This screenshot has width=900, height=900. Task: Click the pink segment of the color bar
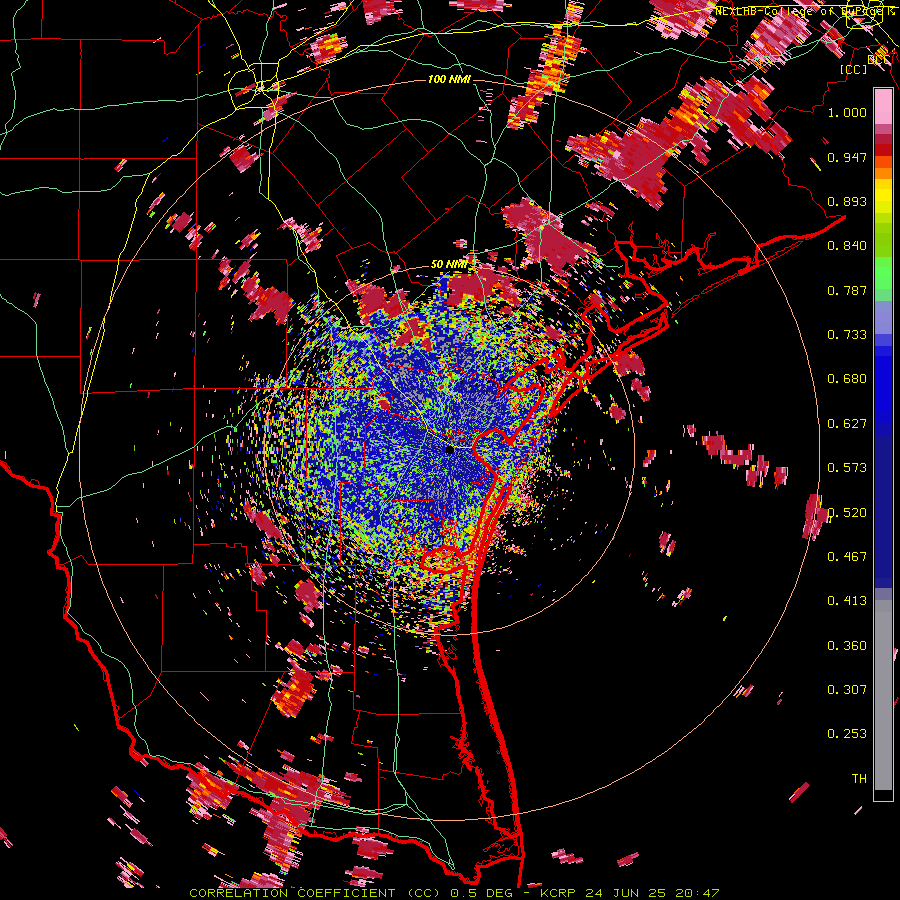pos(883,107)
